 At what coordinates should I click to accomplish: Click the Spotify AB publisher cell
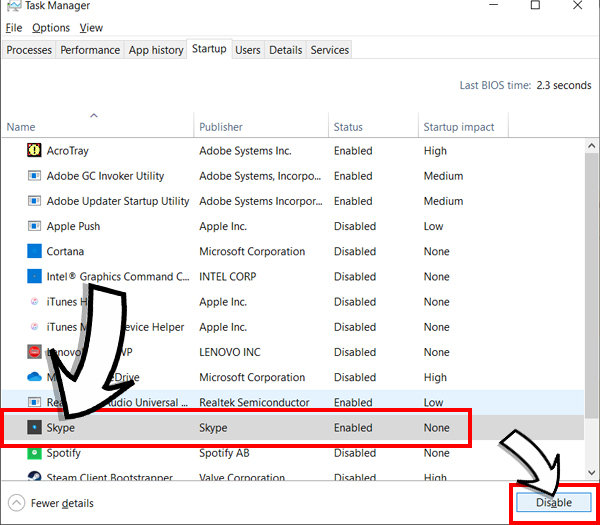[x=224, y=453]
